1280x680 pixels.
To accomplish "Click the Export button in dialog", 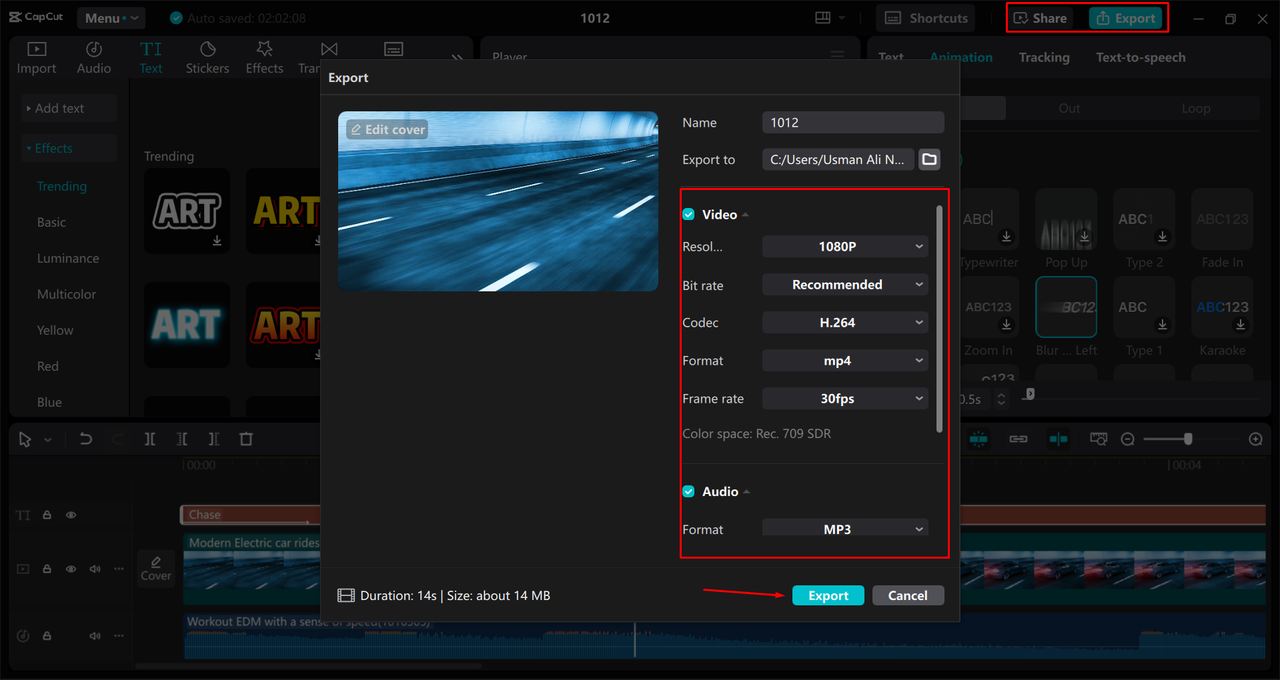I will pyautogui.click(x=828, y=595).
